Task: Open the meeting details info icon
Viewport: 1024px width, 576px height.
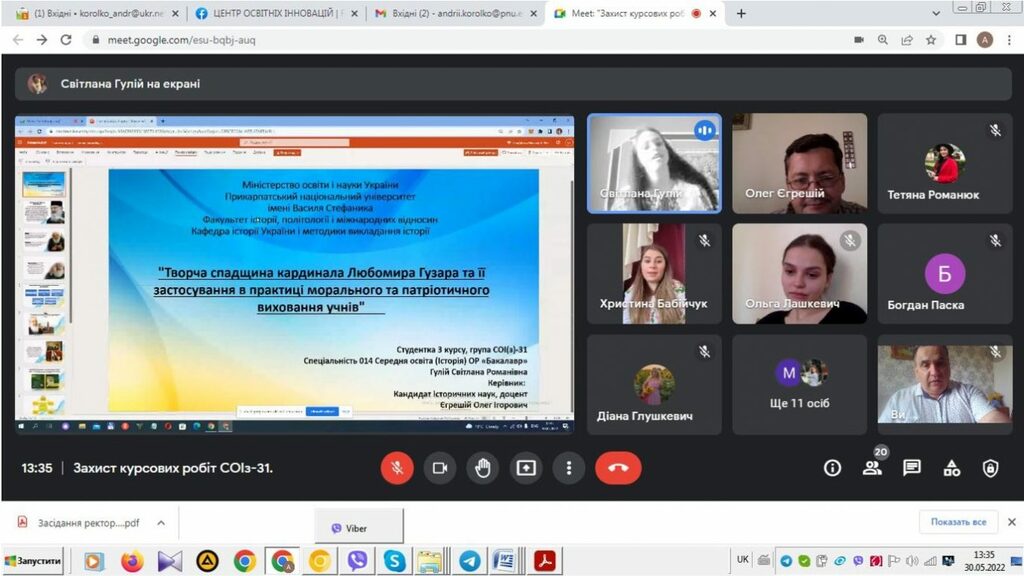Action: click(x=832, y=468)
